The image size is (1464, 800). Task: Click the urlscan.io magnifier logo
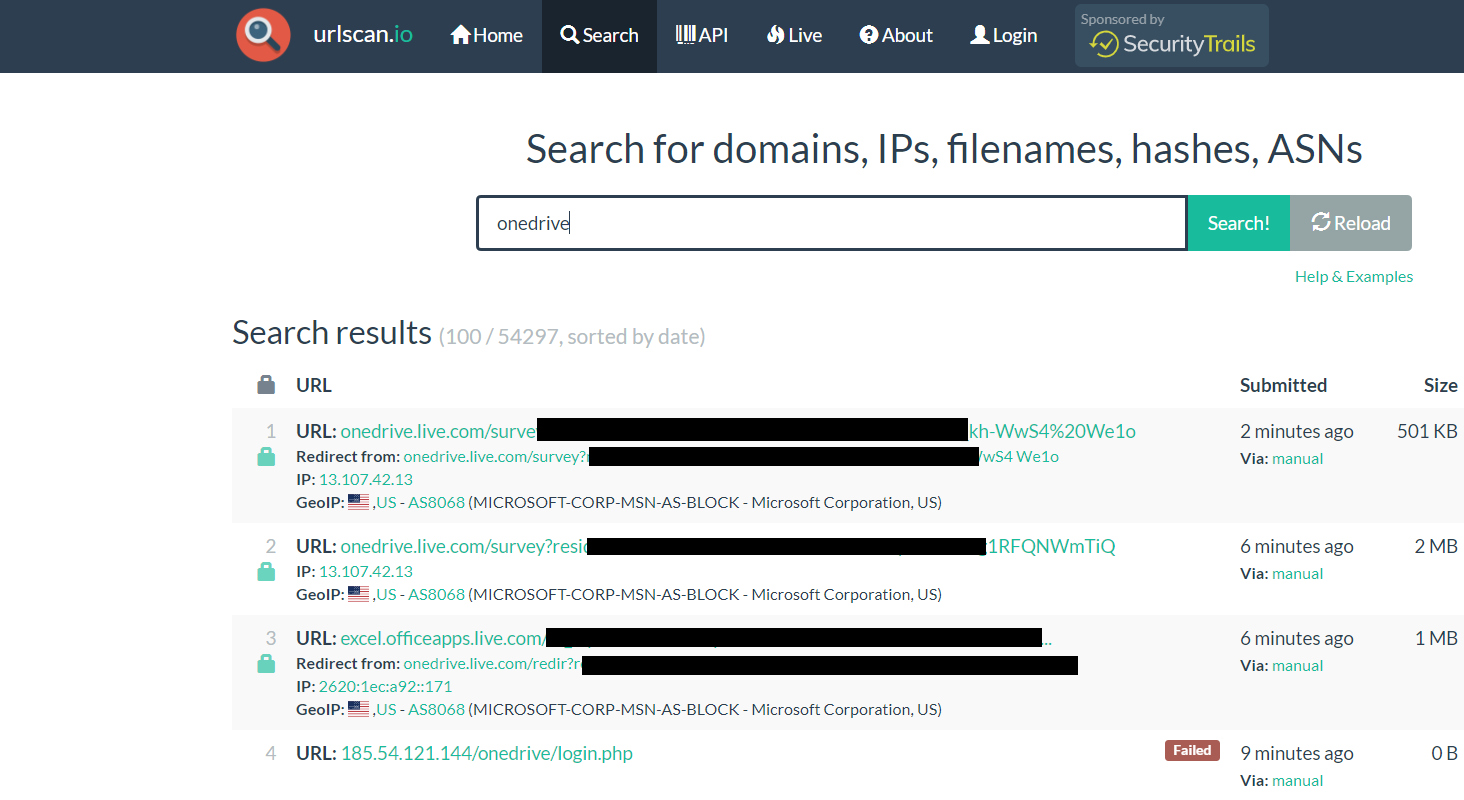click(x=263, y=35)
